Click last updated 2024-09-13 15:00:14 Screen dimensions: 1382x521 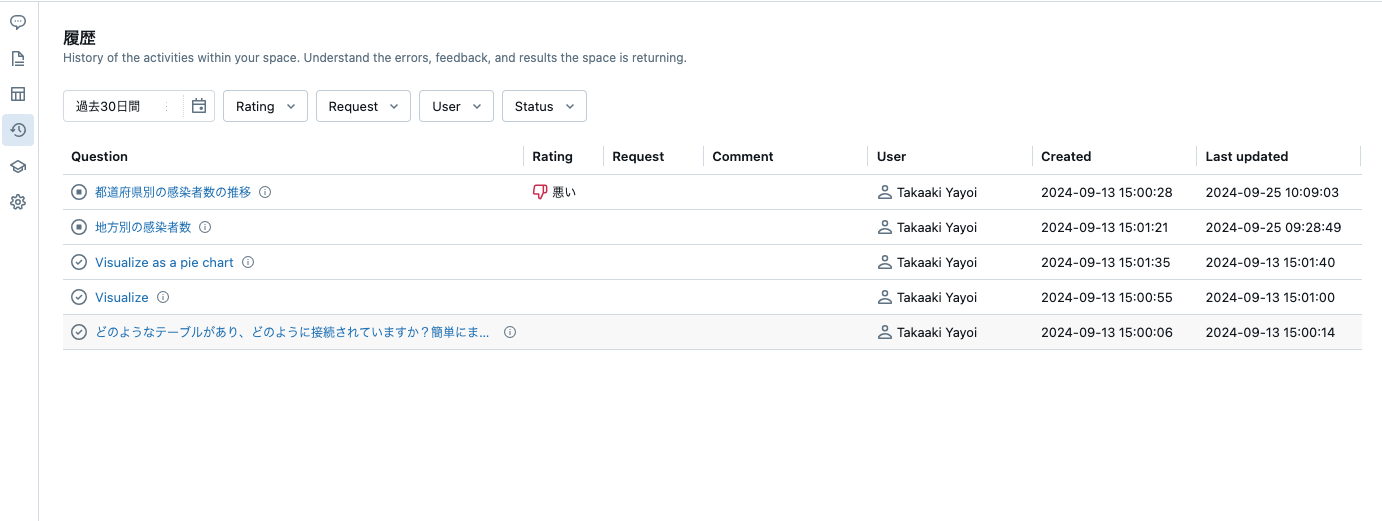click(1270, 332)
